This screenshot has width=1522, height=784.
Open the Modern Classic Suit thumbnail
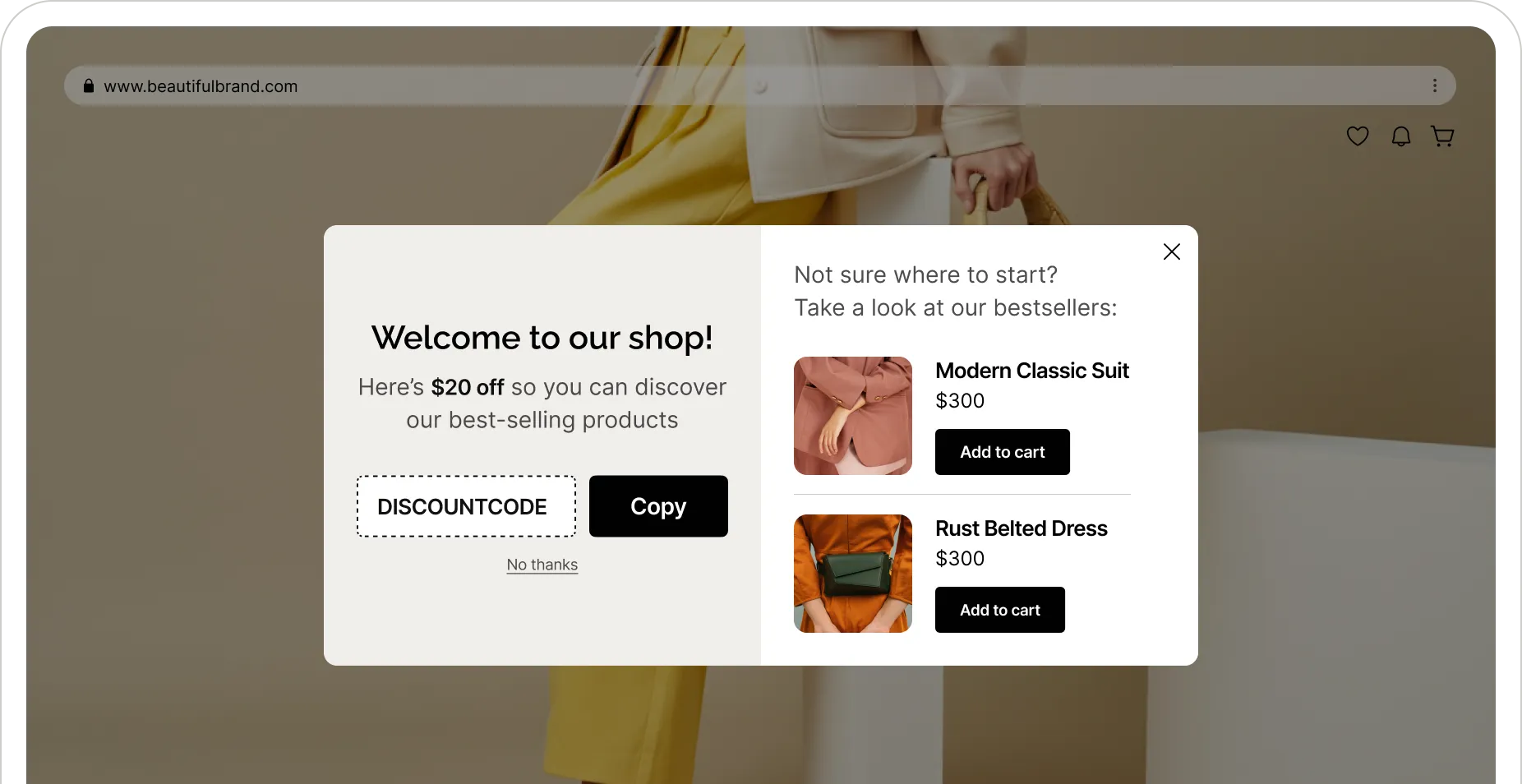click(853, 416)
